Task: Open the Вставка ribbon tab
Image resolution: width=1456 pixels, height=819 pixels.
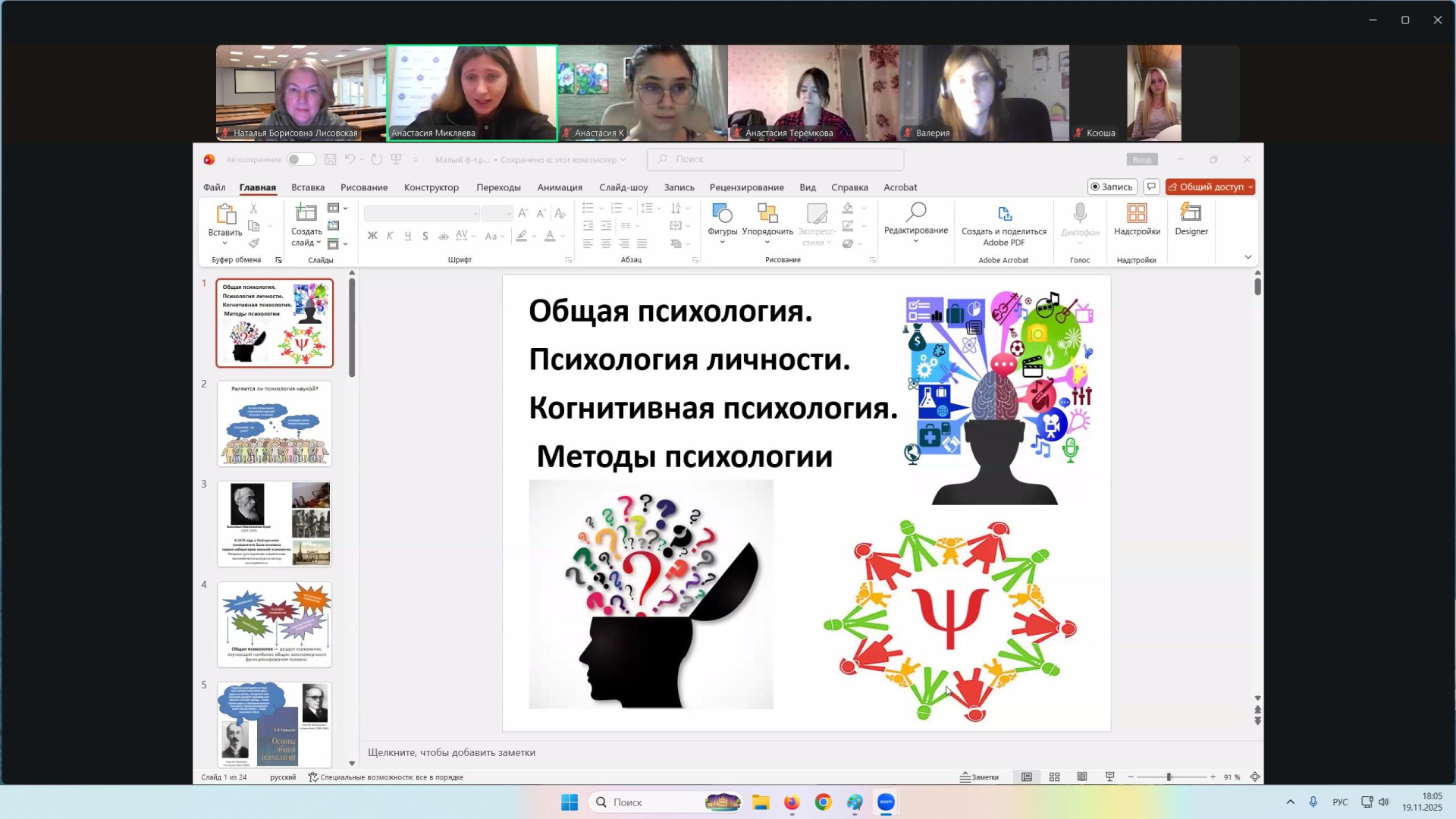Action: coord(308,187)
